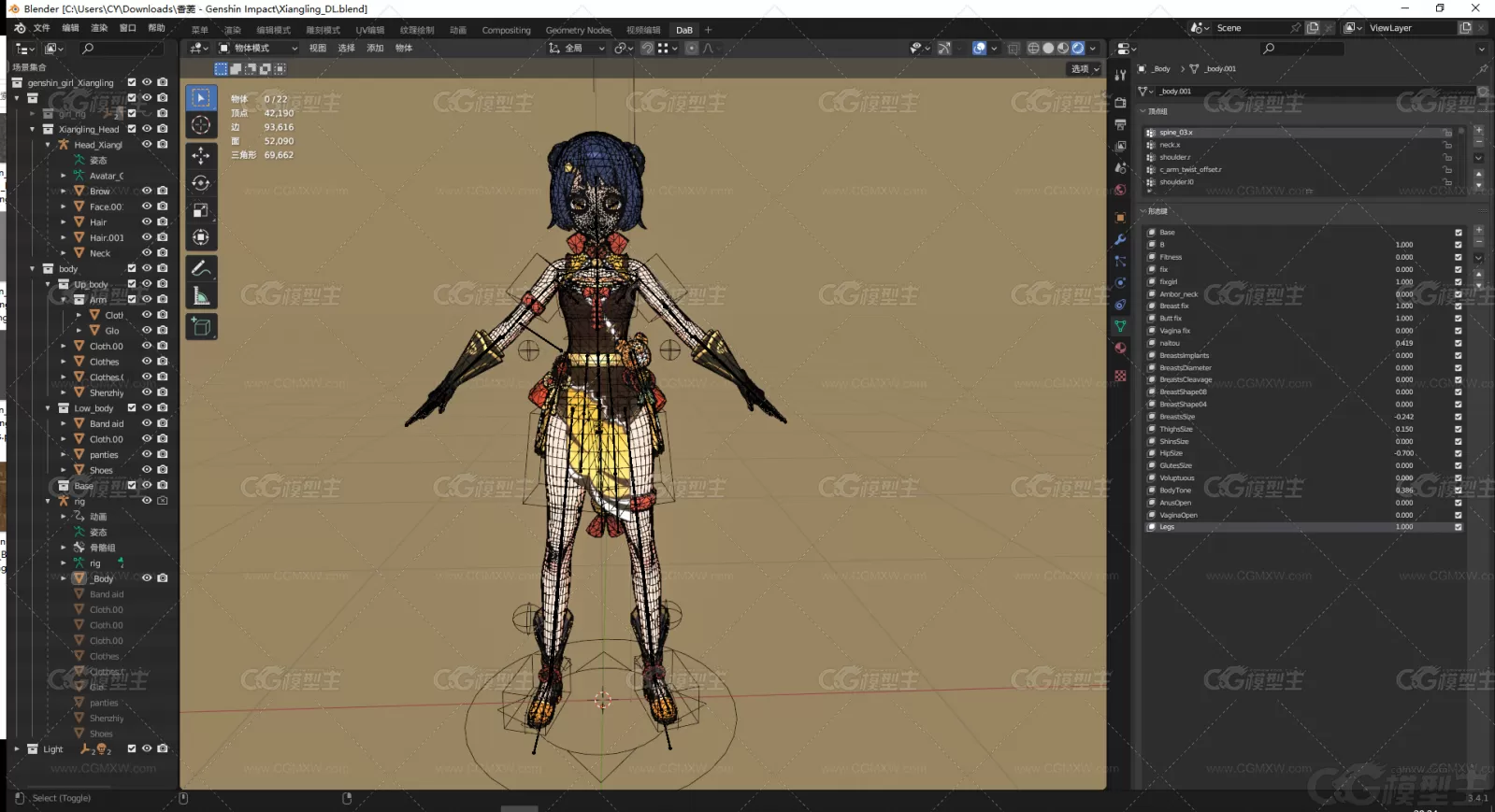The image size is (1495, 812).
Task: Open the Object Data mesh properties tab
Action: [x=1120, y=326]
